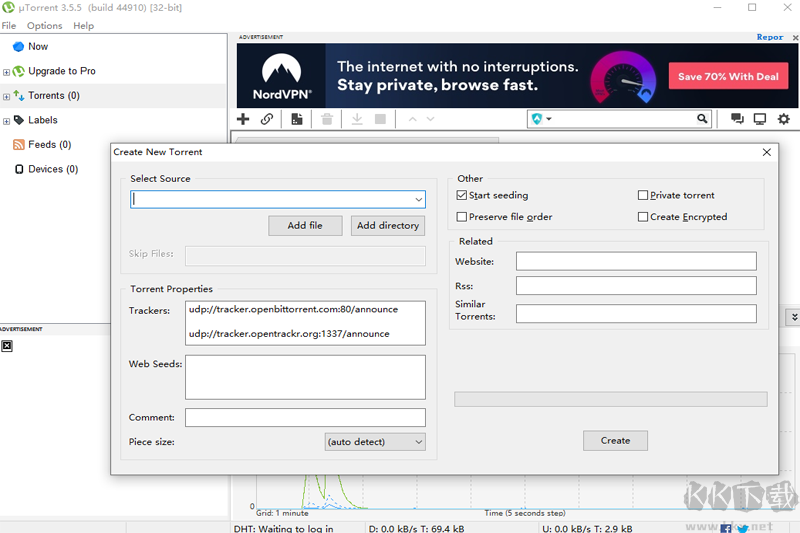The width and height of the screenshot is (800, 533).
Task: Close the top advertisement banner X
Action: (795, 37)
